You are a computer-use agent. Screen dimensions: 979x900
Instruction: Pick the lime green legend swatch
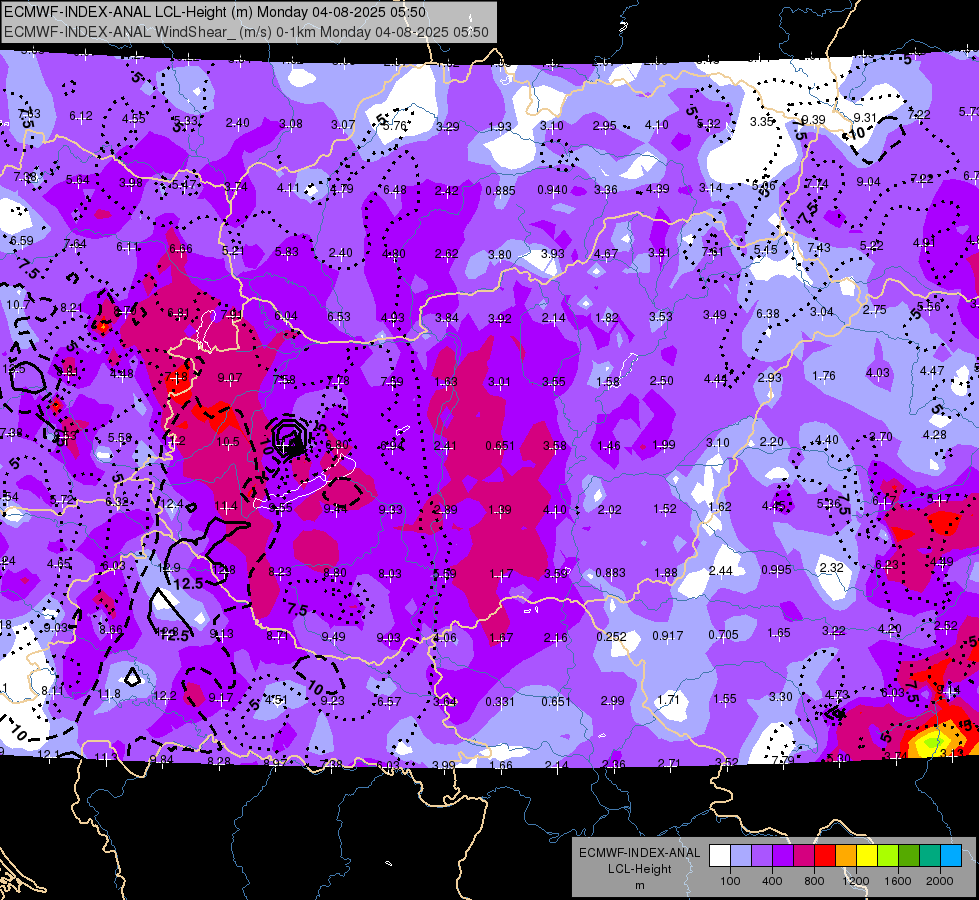tap(888, 856)
